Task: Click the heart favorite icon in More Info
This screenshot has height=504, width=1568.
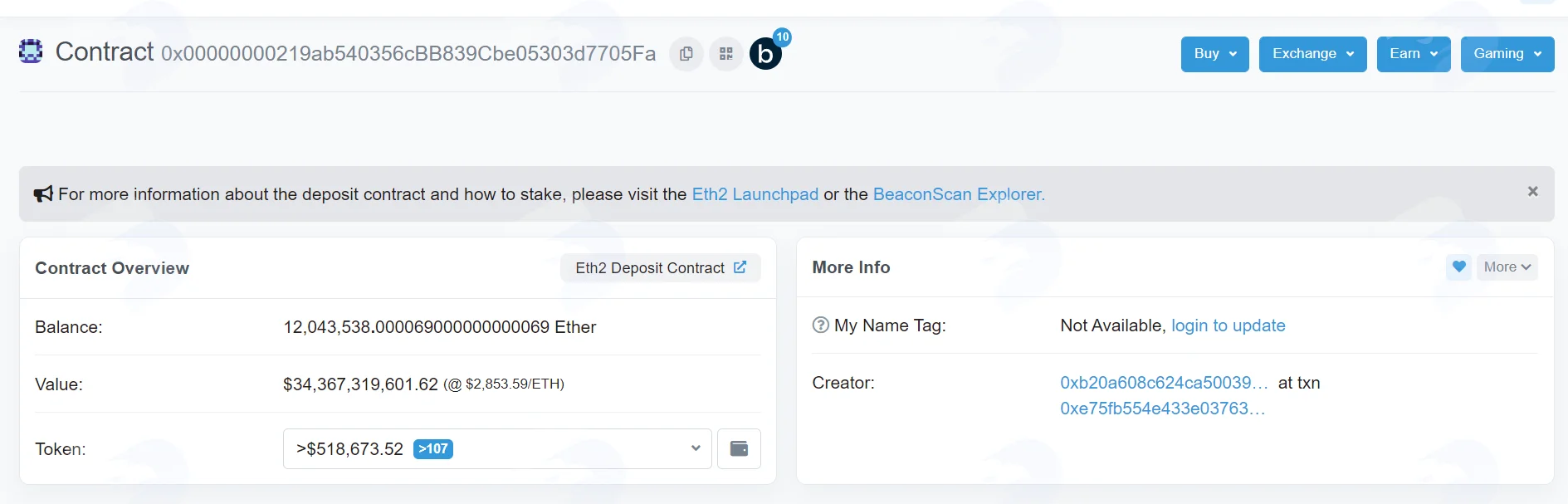Action: click(x=1458, y=267)
